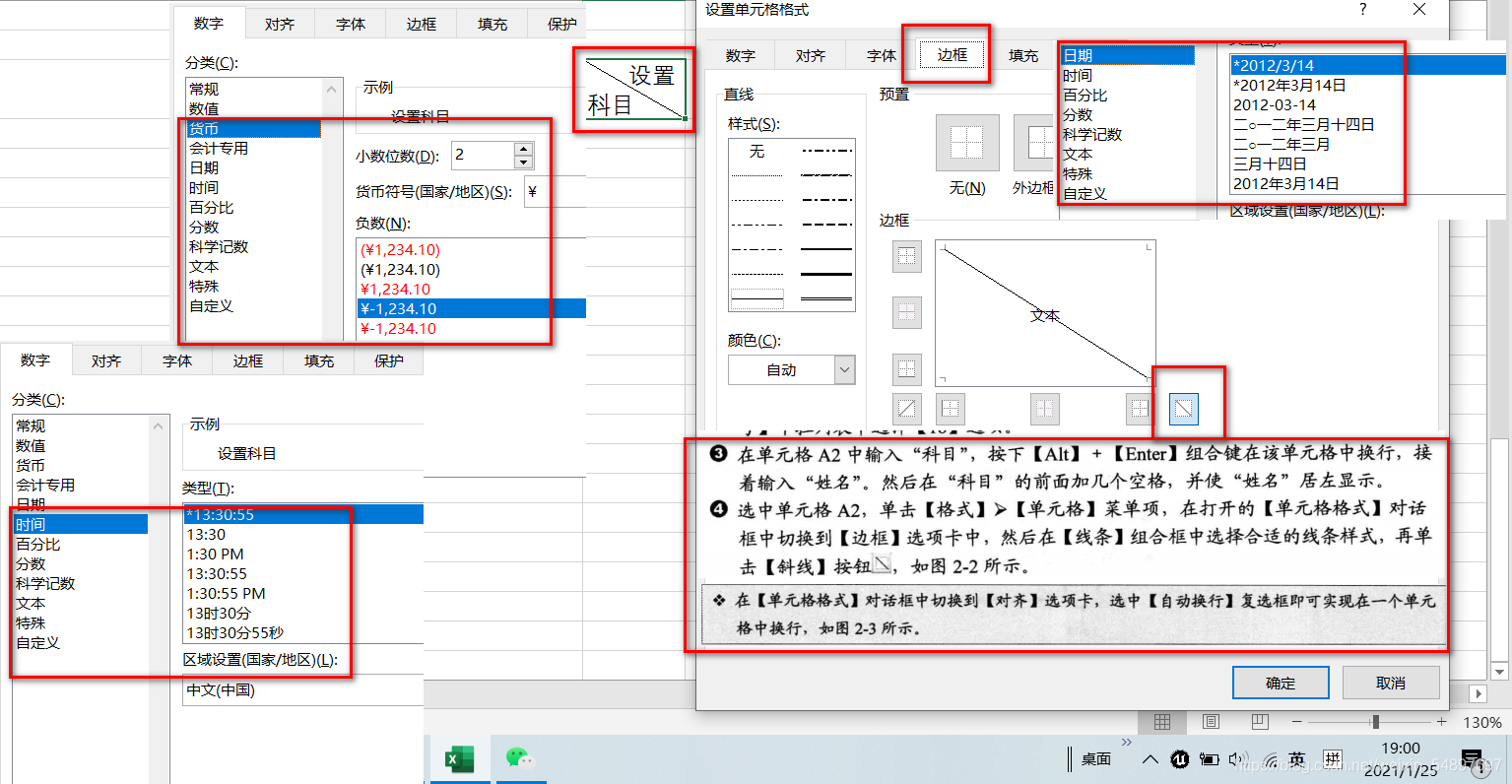Open the Wi-Fi network tray icon
Screen dimensions: 1512x784
coord(1271,759)
